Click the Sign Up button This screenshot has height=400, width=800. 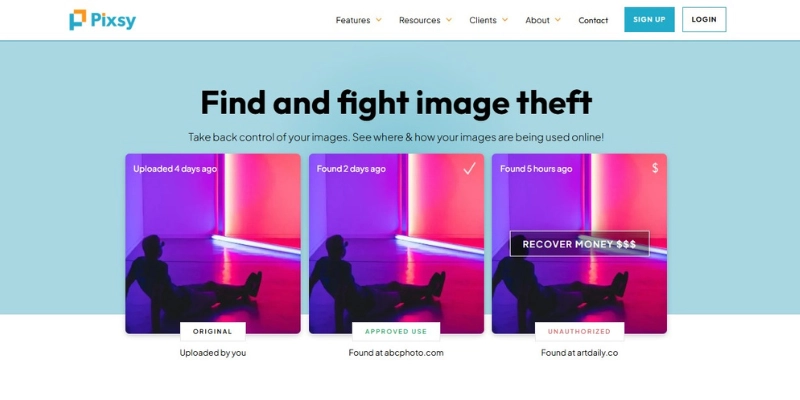click(649, 19)
